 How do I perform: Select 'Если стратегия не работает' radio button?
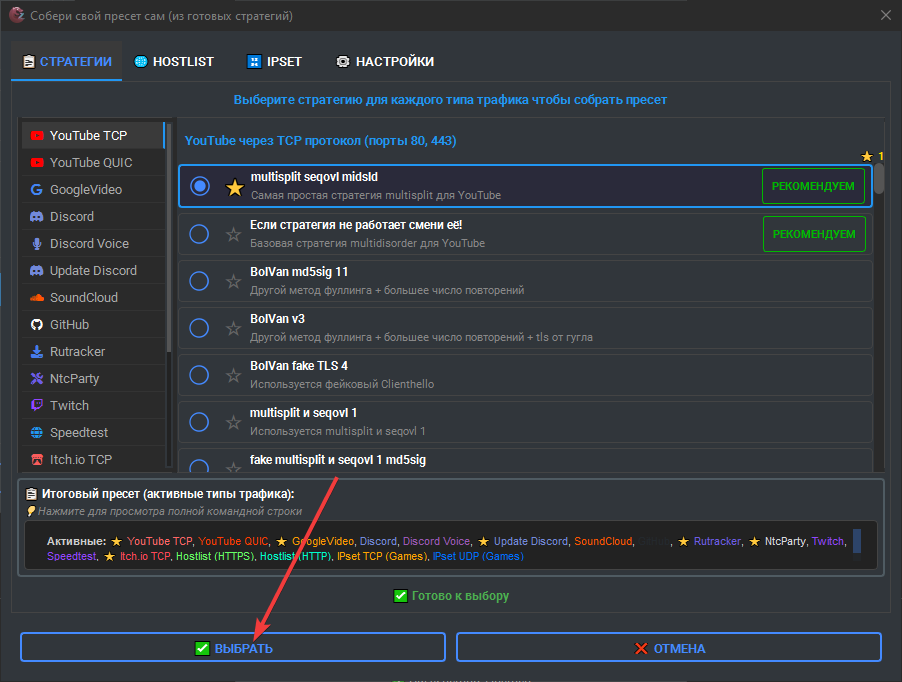click(x=199, y=234)
